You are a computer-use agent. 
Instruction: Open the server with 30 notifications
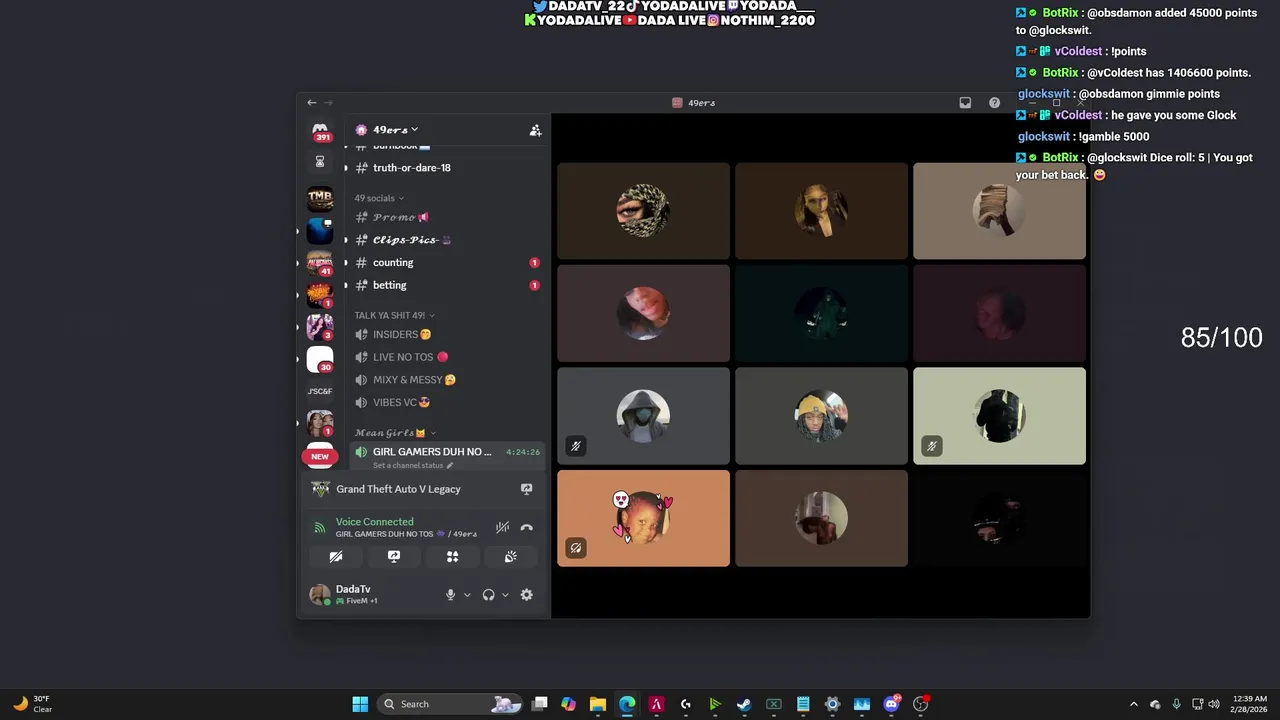click(320, 359)
